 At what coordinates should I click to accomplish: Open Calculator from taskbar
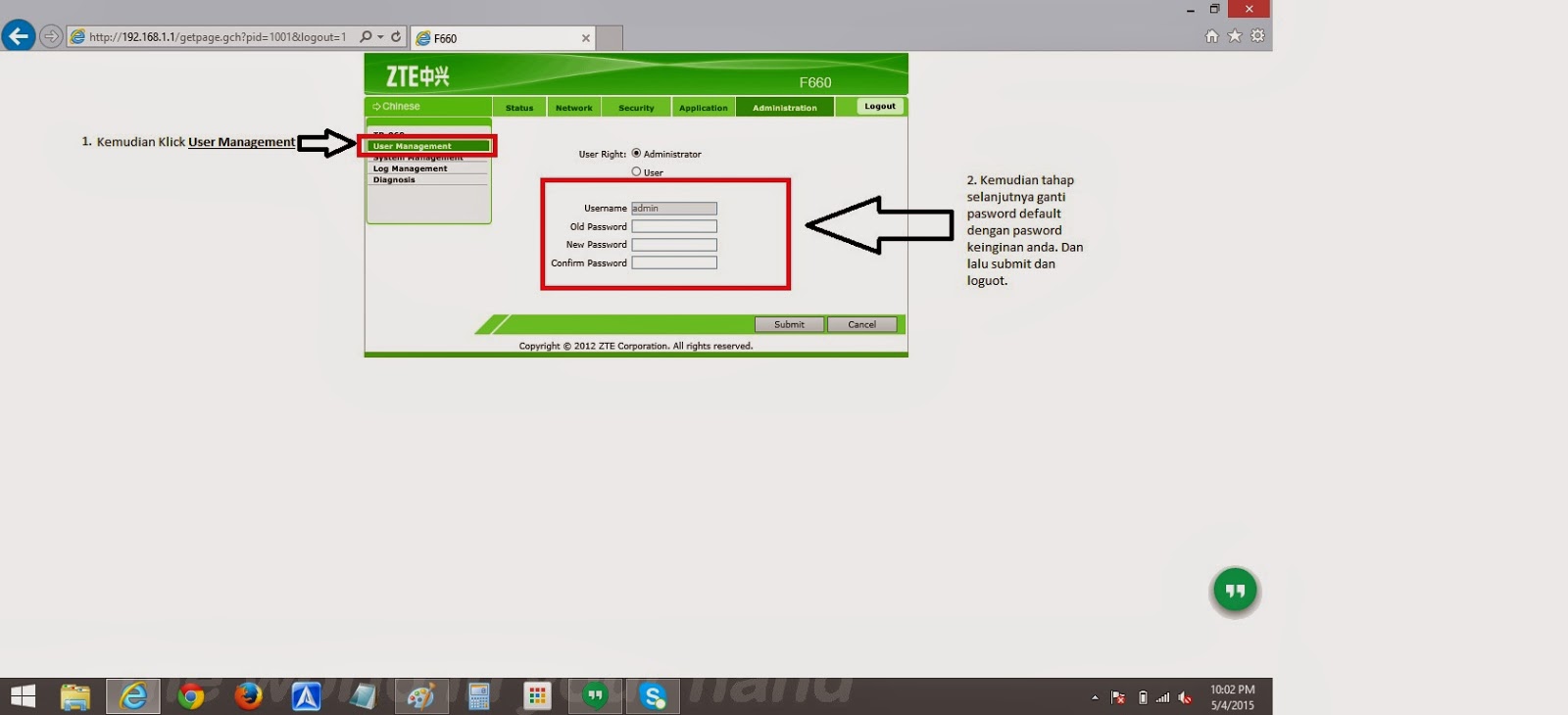coord(479,696)
